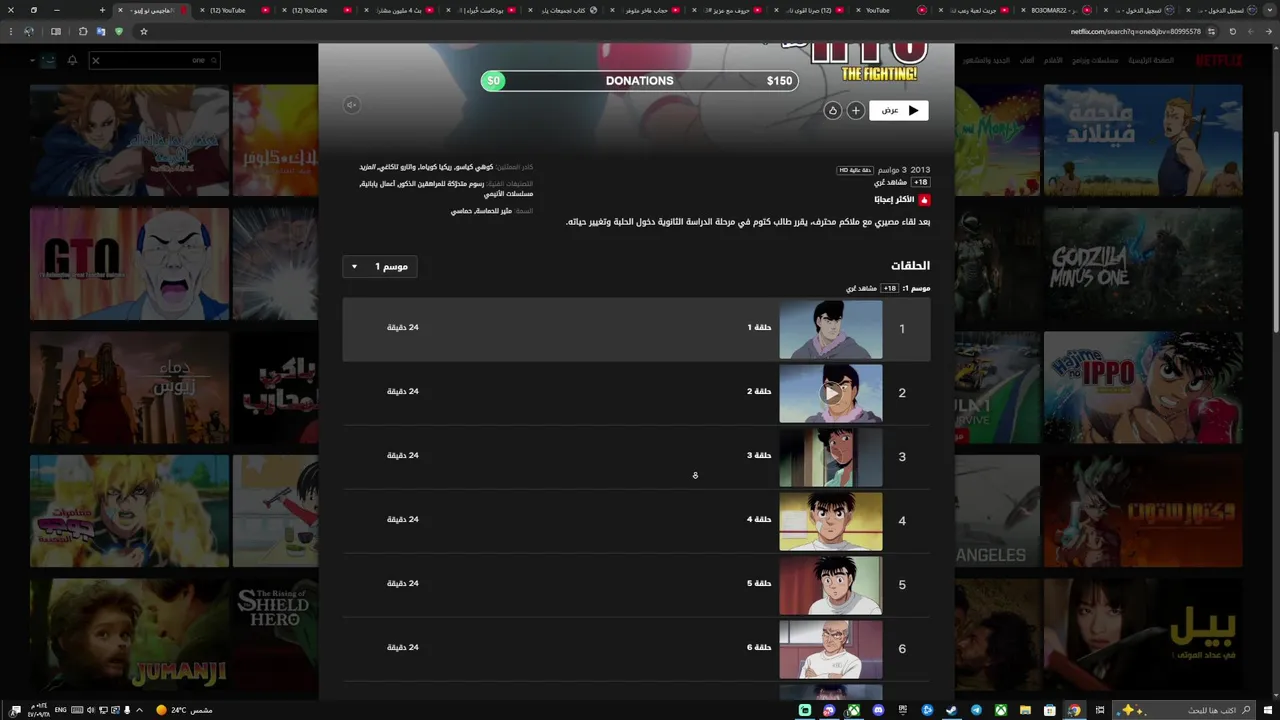Click the browser address bar URL
Screen dimensions: 1280x720
pos(1135,31)
